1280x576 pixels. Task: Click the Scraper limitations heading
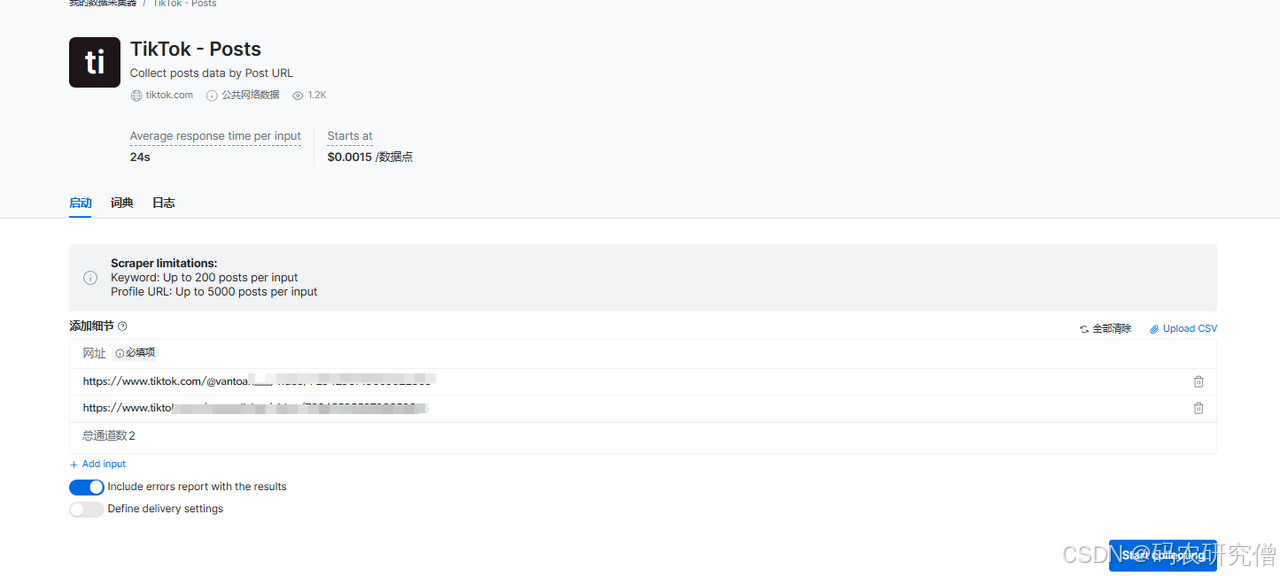pyautogui.click(x=164, y=264)
